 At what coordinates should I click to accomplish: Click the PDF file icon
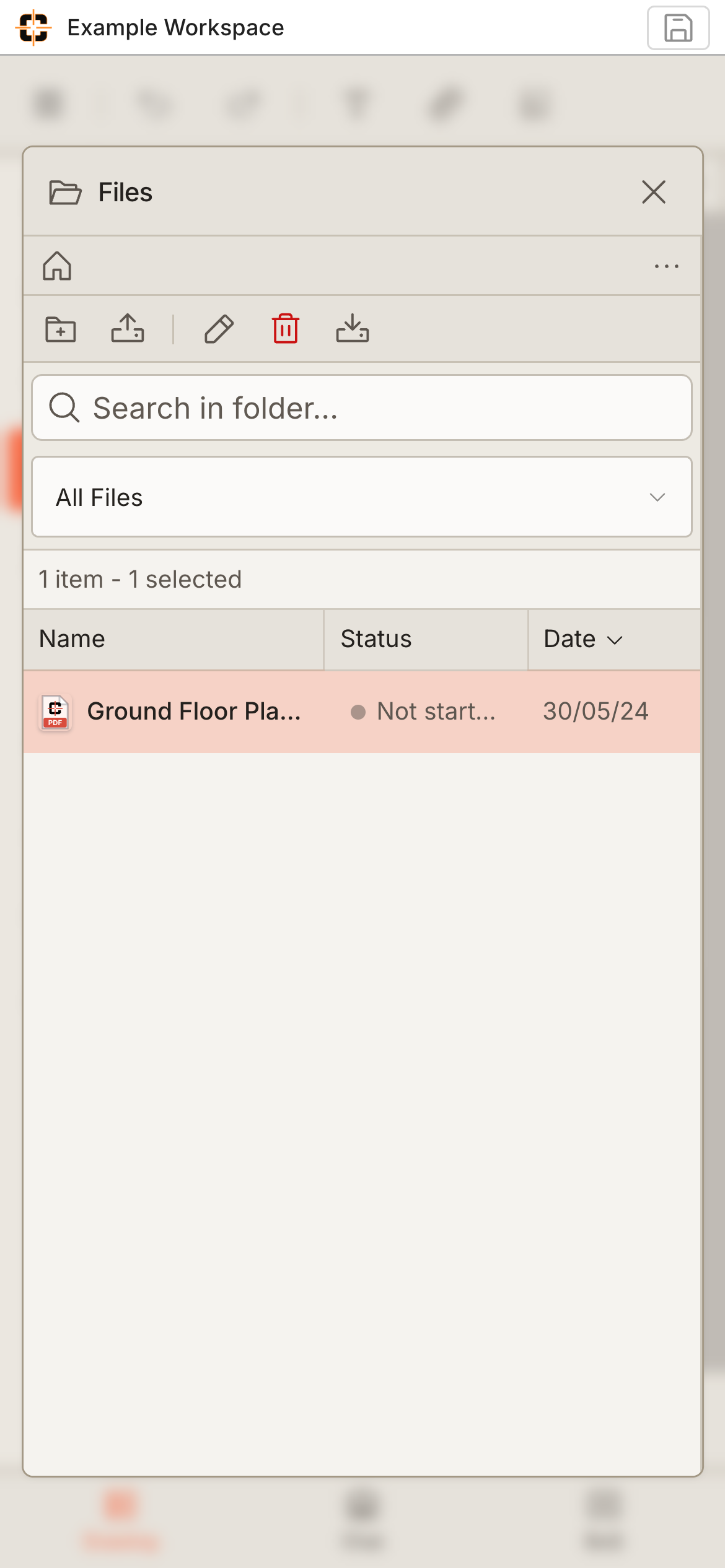pos(55,712)
